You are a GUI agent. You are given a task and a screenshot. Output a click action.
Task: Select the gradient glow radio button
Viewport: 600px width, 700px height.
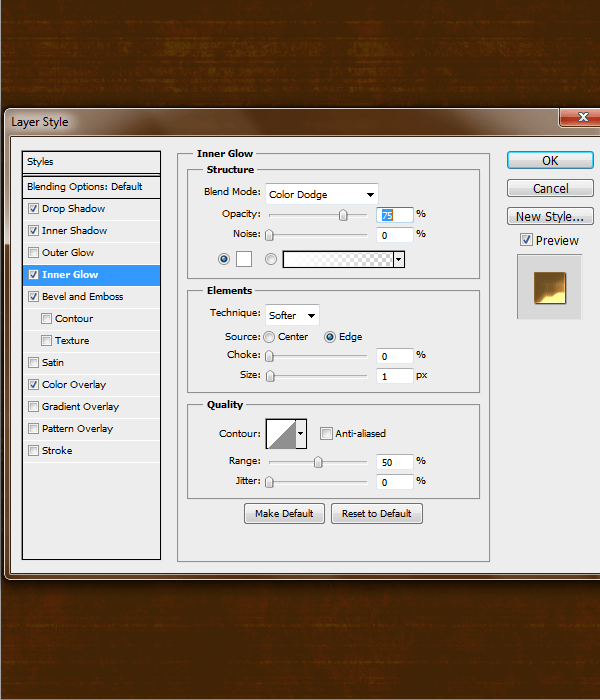[271, 259]
